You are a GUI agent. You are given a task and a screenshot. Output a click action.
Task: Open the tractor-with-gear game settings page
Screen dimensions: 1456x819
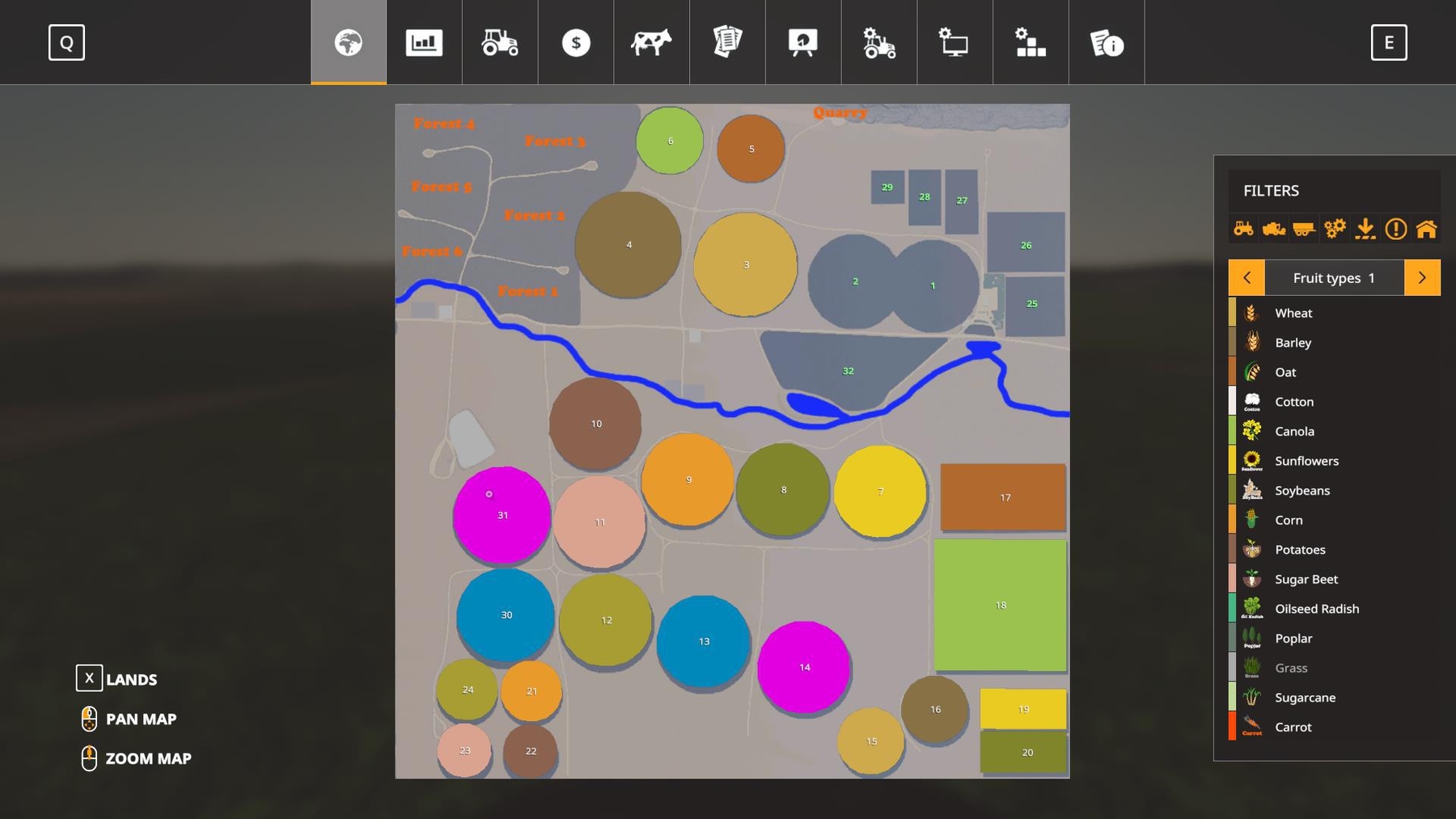pyautogui.click(x=879, y=43)
